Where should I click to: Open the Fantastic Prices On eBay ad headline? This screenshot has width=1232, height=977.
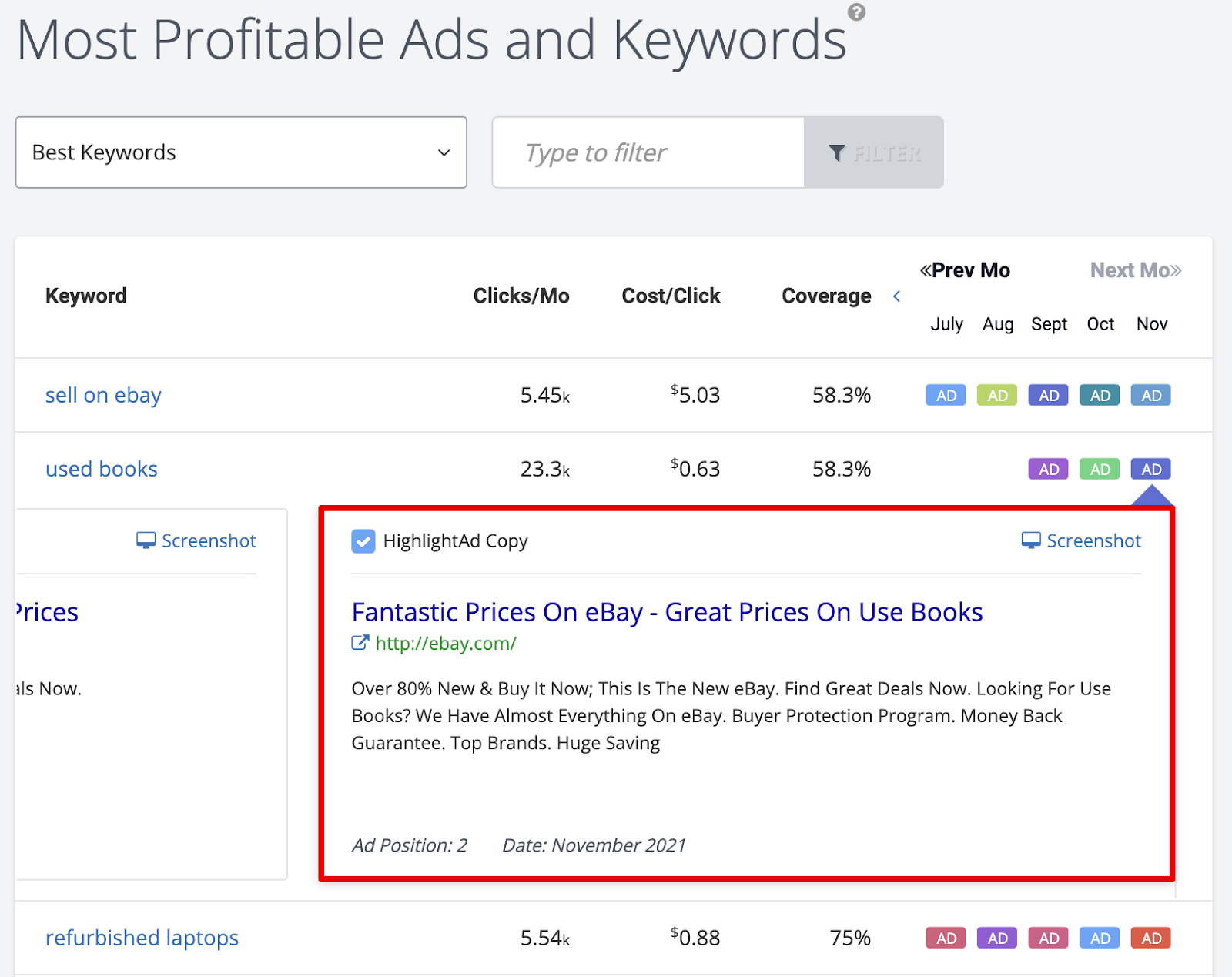pyautogui.click(x=667, y=612)
